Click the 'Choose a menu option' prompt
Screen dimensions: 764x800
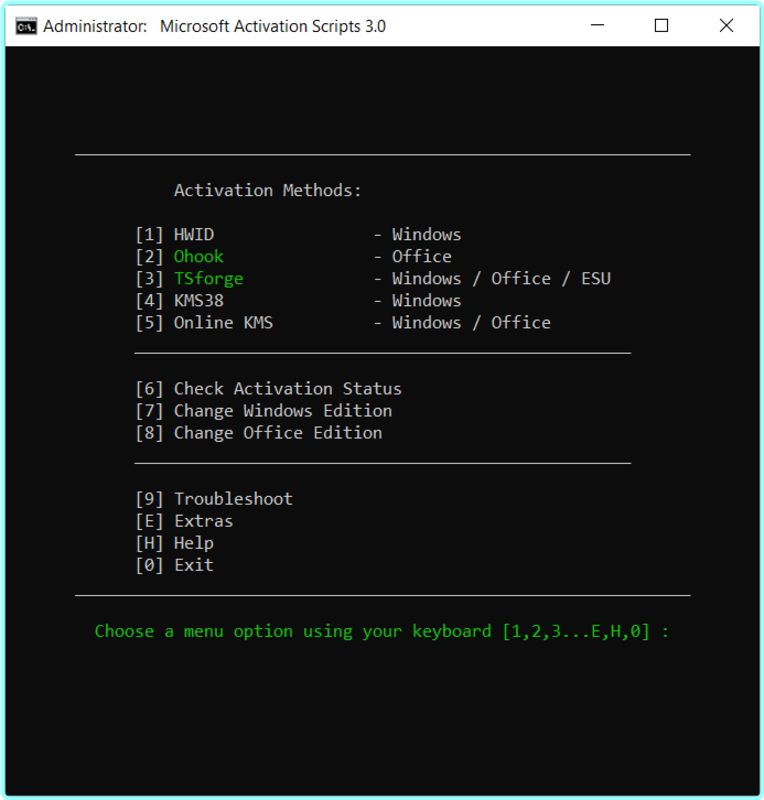(x=382, y=632)
